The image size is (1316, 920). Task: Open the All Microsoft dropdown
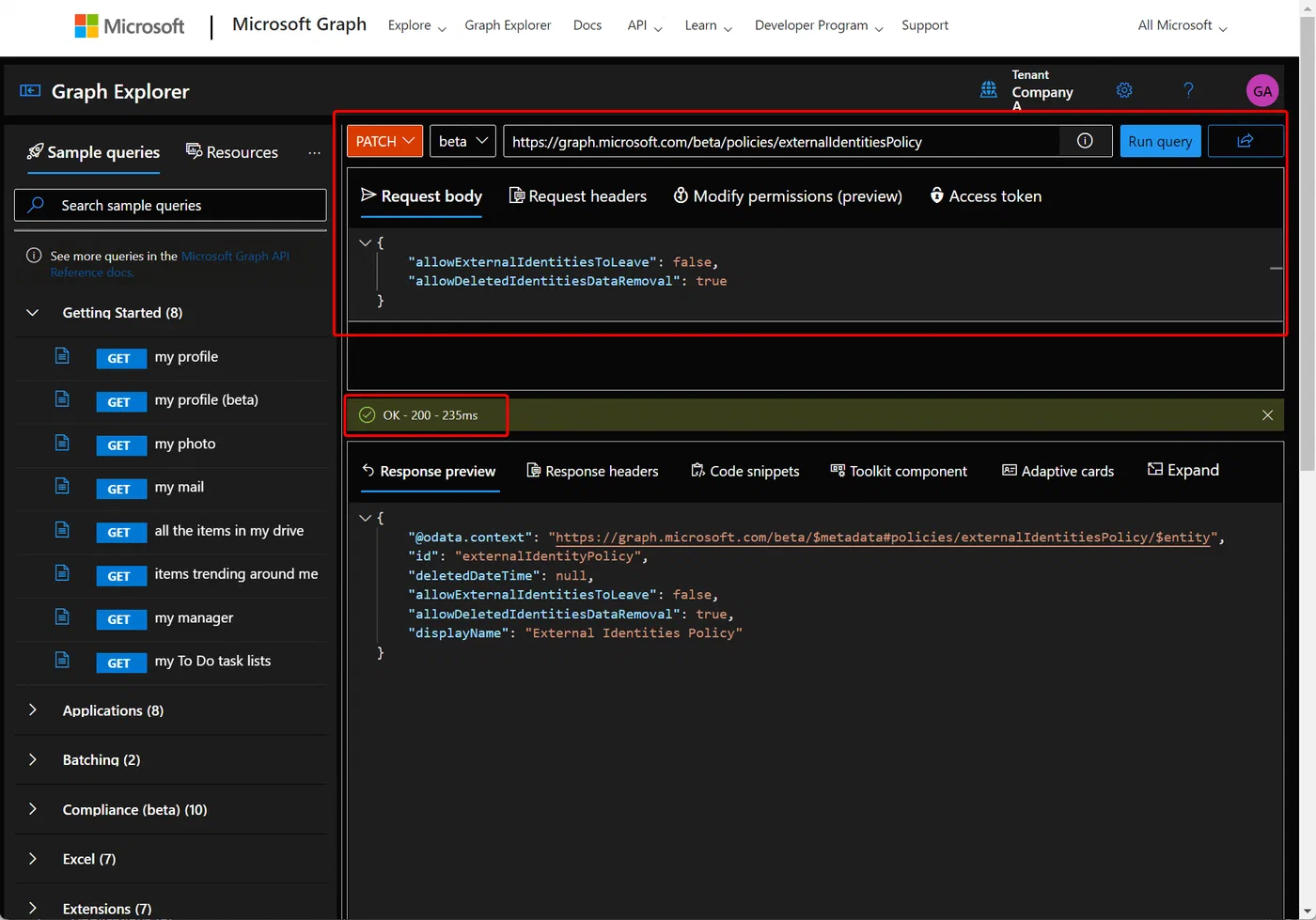pyautogui.click(x=1183, y=25)
